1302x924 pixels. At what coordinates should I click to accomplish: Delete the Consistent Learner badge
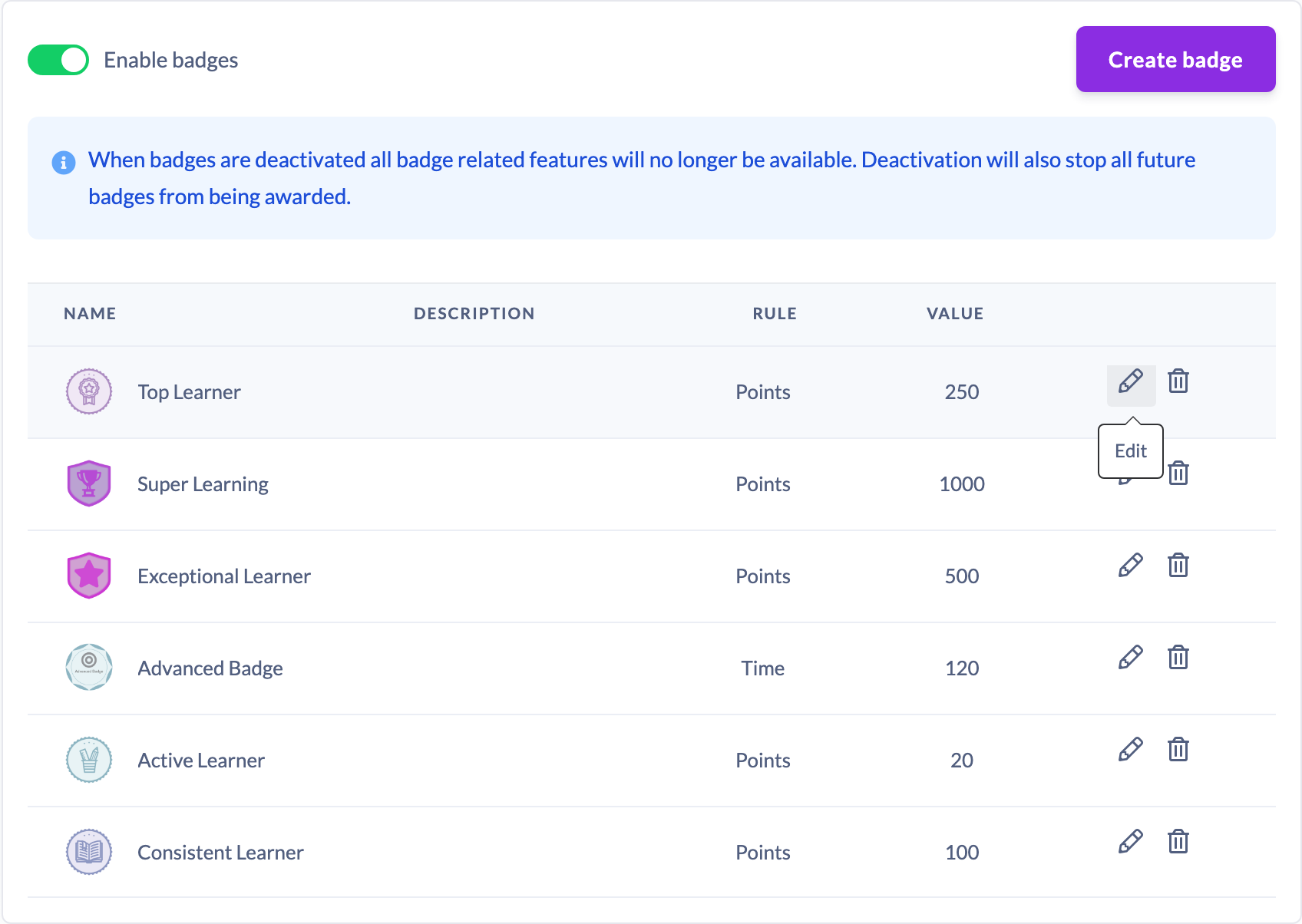(x=1178, y=842)
